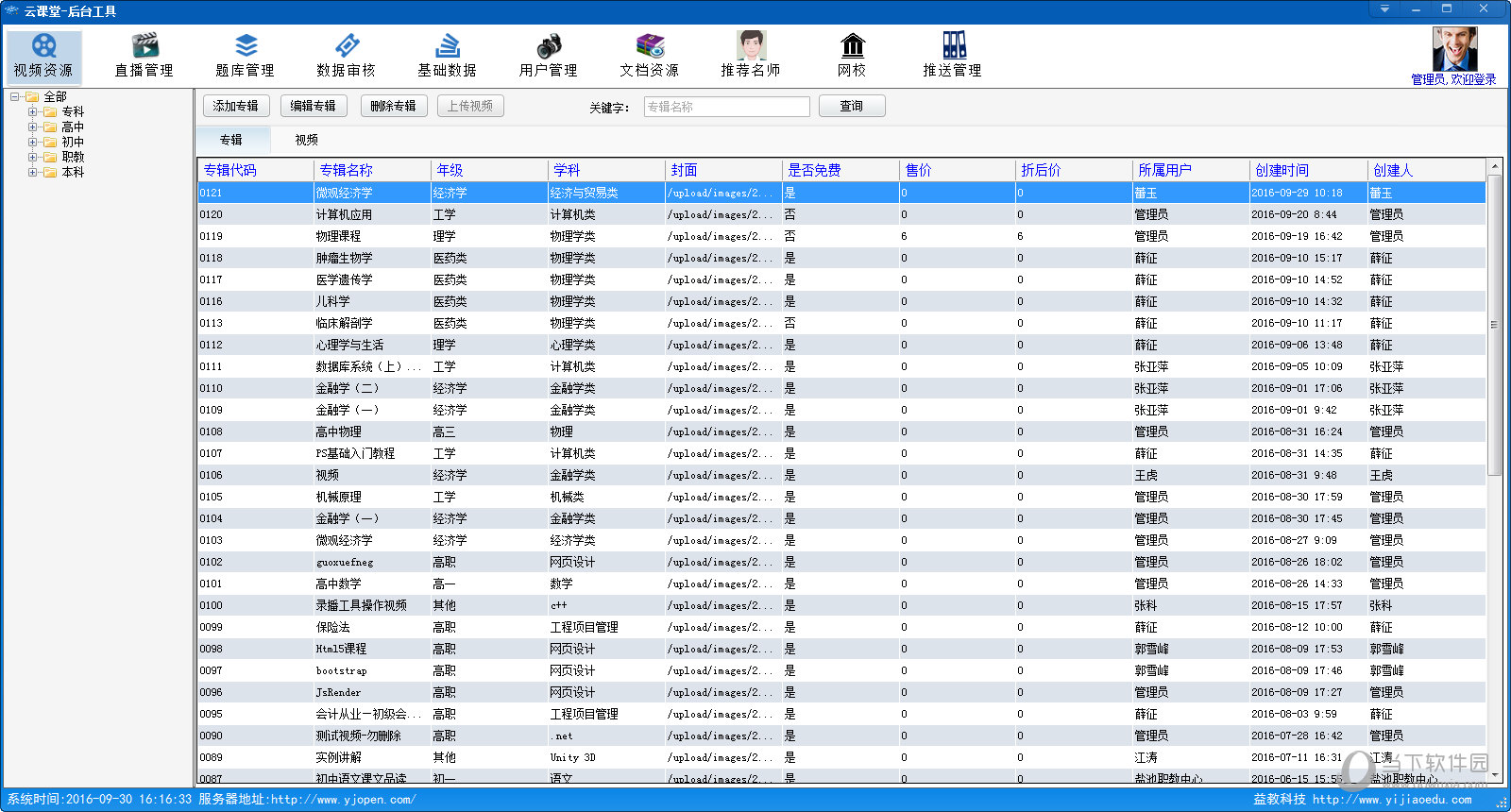1511x812 pixels.
Task: Open the 推荐名师 recommended teachers module
Action: click(750, 56)
